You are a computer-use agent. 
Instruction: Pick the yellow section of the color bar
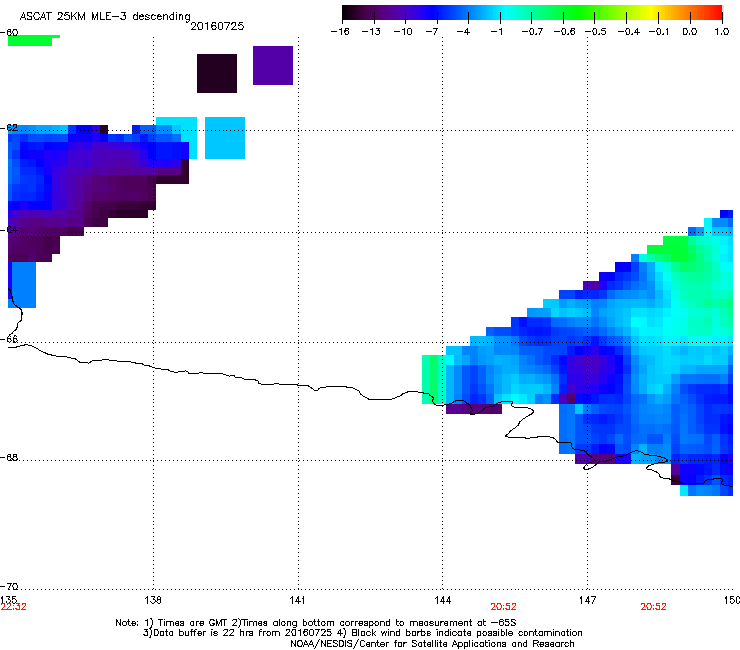tap(654, 13)
